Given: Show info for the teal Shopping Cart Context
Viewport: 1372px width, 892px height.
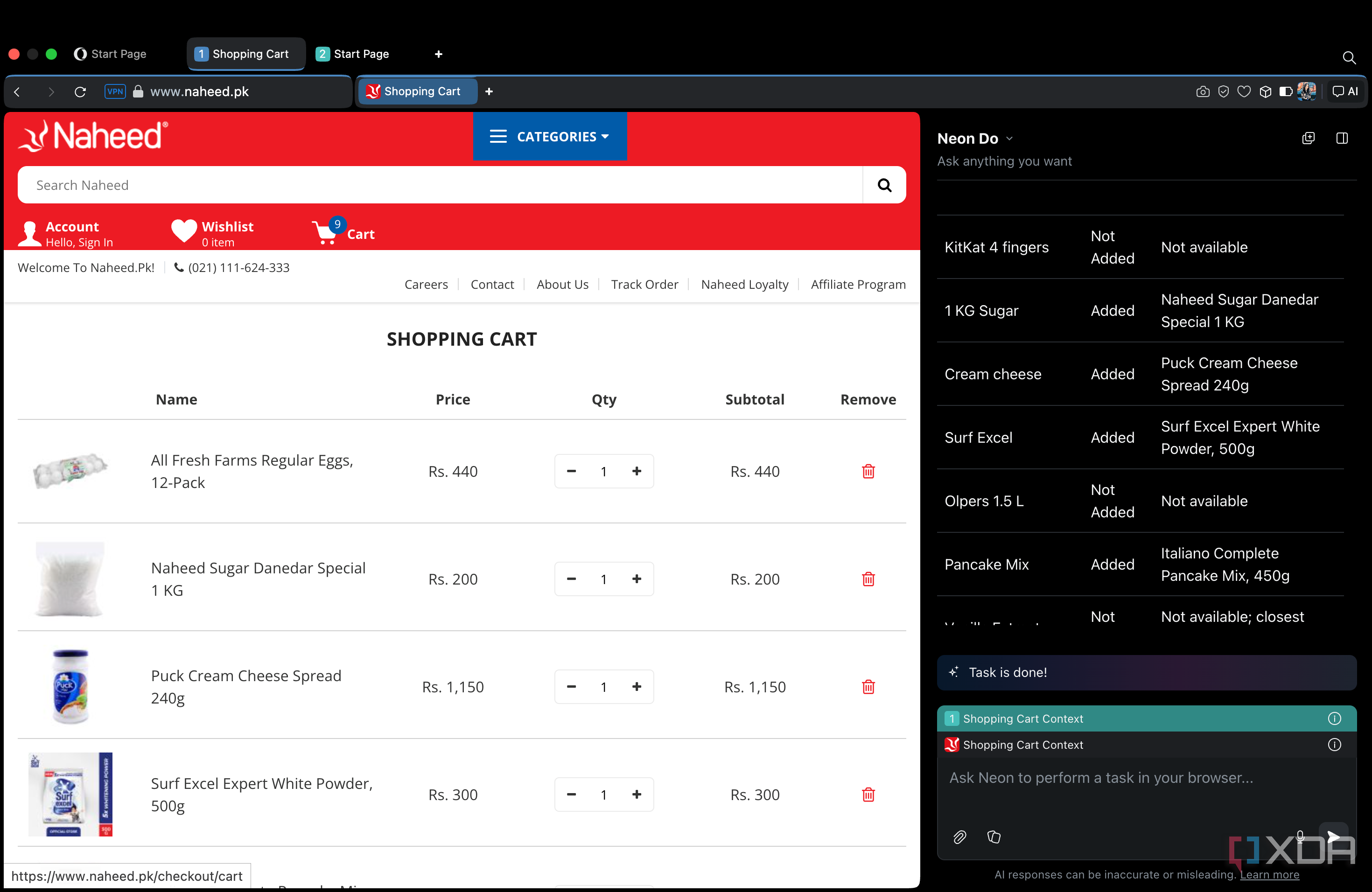Looking at the screenshot, I should (x=1334, y=718).
